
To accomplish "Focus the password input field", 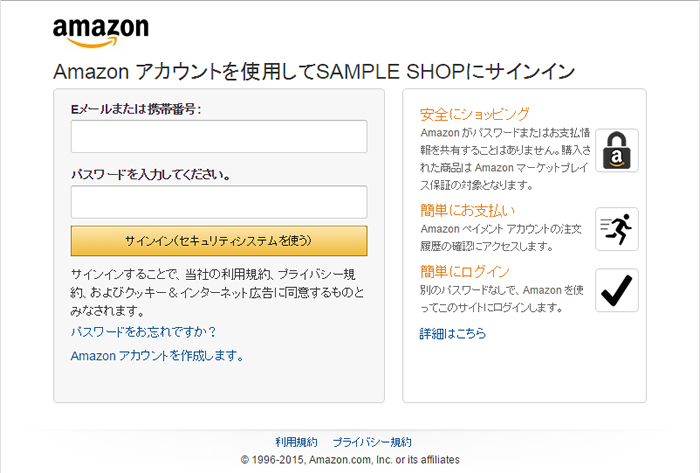I will (x=219, y=202).
